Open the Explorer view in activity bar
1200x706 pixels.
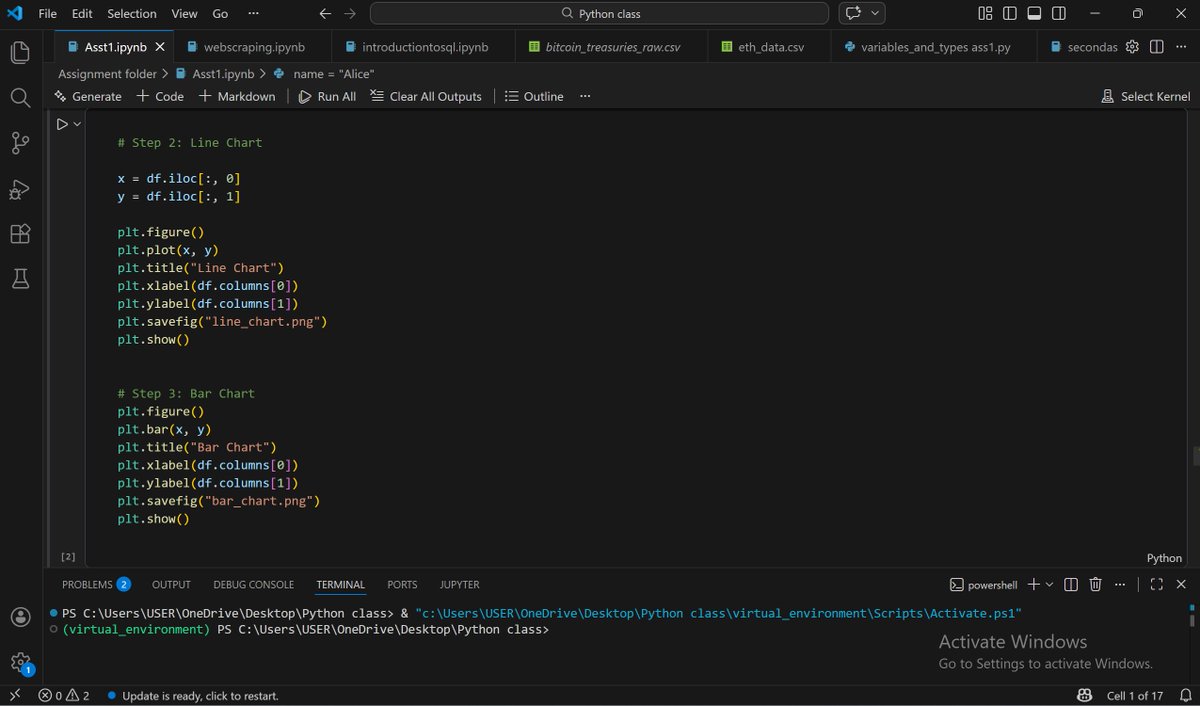20,52
